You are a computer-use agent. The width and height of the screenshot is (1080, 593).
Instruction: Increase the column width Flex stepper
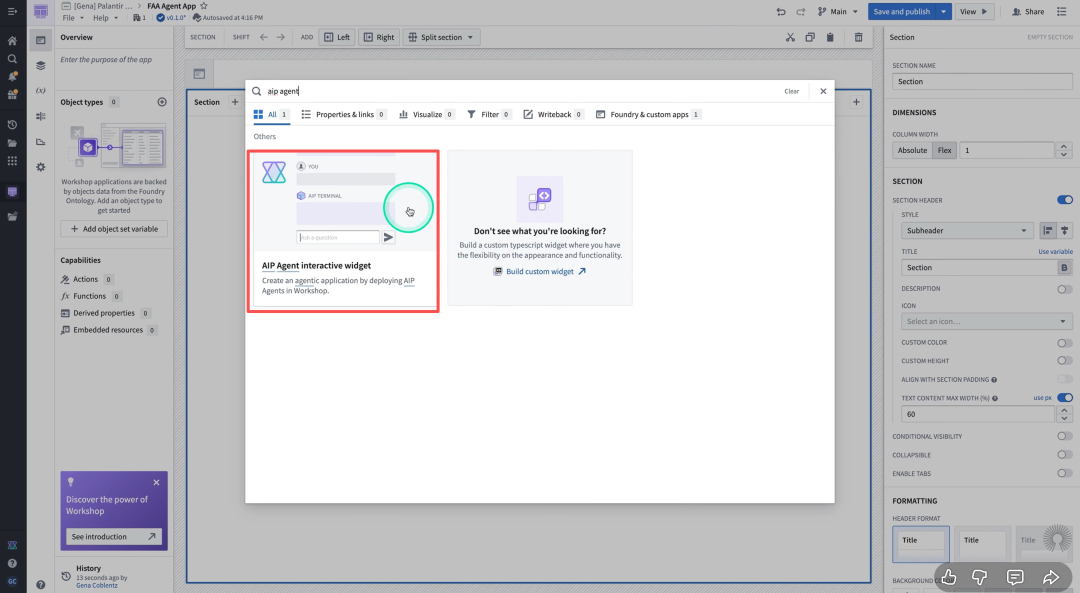[1064, 147]
